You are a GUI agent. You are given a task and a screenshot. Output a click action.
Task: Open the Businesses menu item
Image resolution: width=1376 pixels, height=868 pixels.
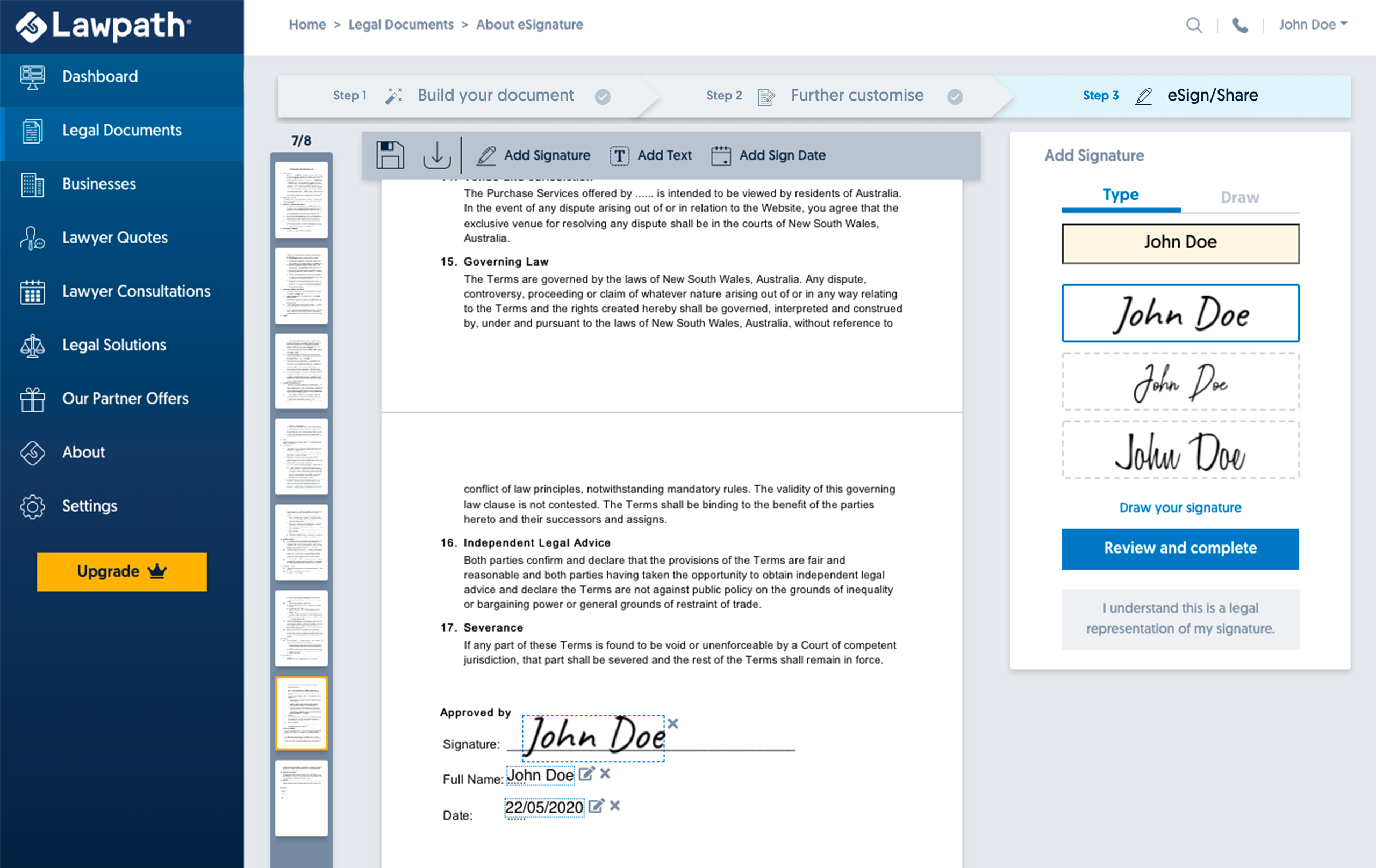click(121, 184)
